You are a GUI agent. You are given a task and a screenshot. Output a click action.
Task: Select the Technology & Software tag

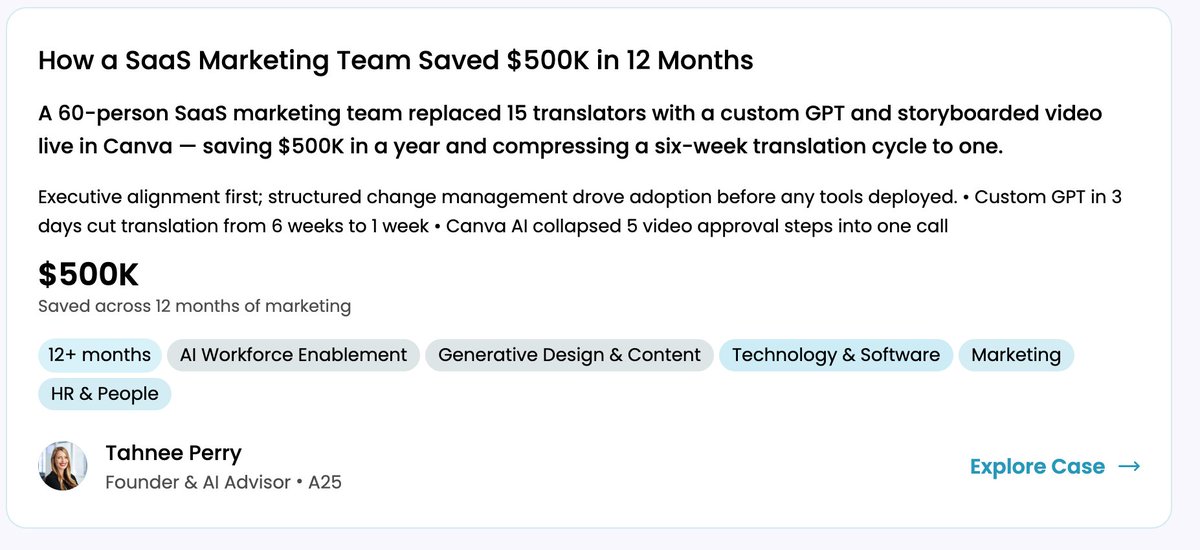(836, 355)
